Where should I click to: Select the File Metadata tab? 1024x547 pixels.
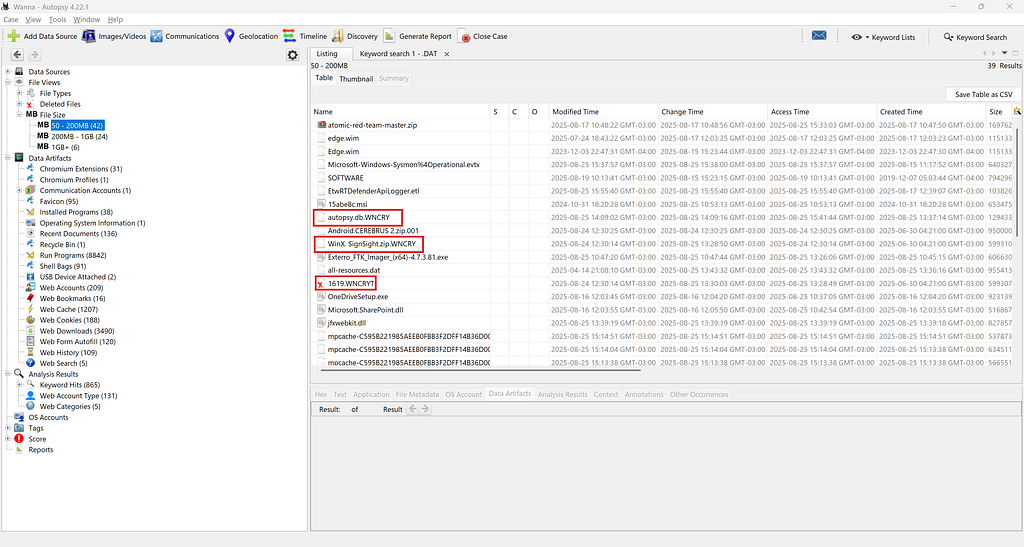[x=417, y=394]
